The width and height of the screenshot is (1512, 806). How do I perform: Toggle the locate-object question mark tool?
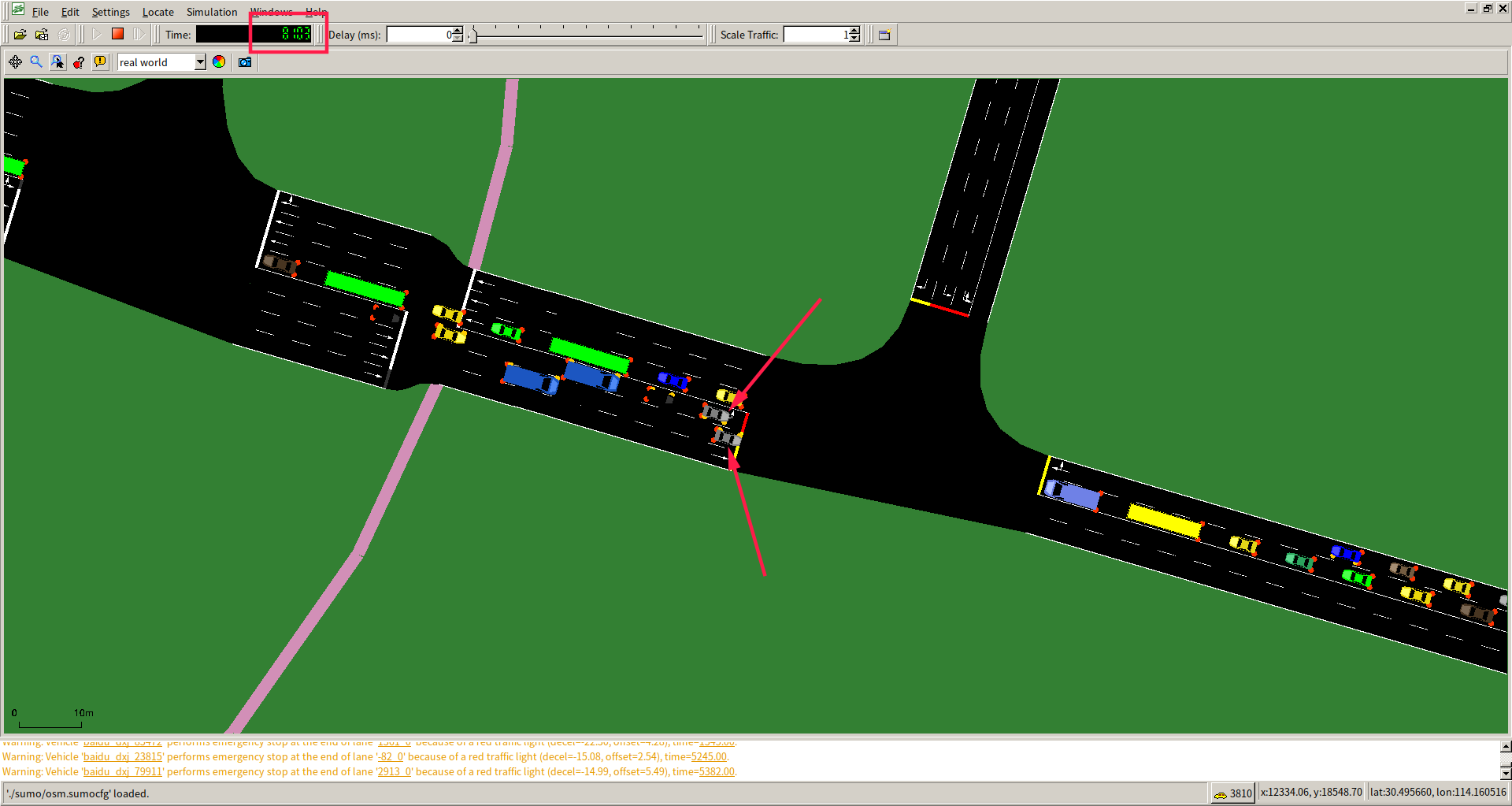coord(78,61)
